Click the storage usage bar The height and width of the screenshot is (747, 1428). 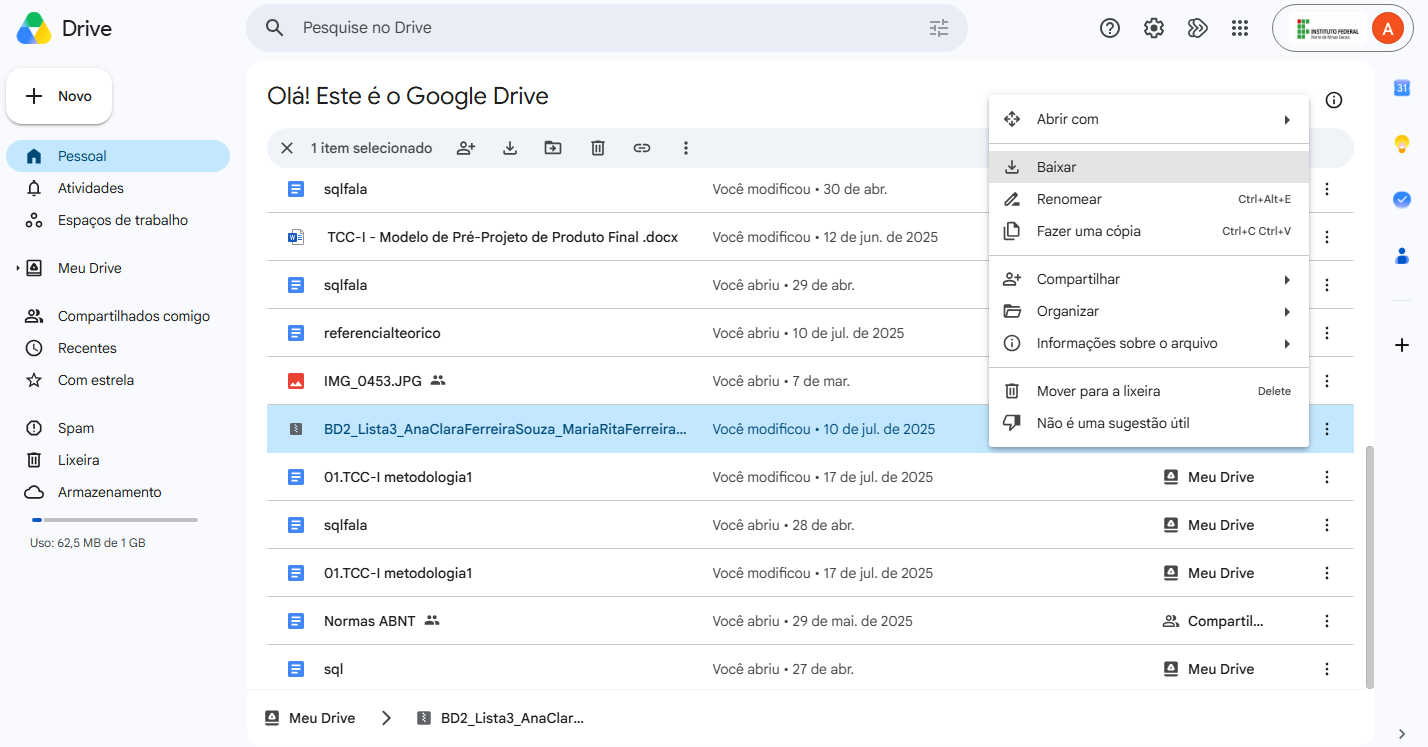pyautogui.click(x=114, y=520)
